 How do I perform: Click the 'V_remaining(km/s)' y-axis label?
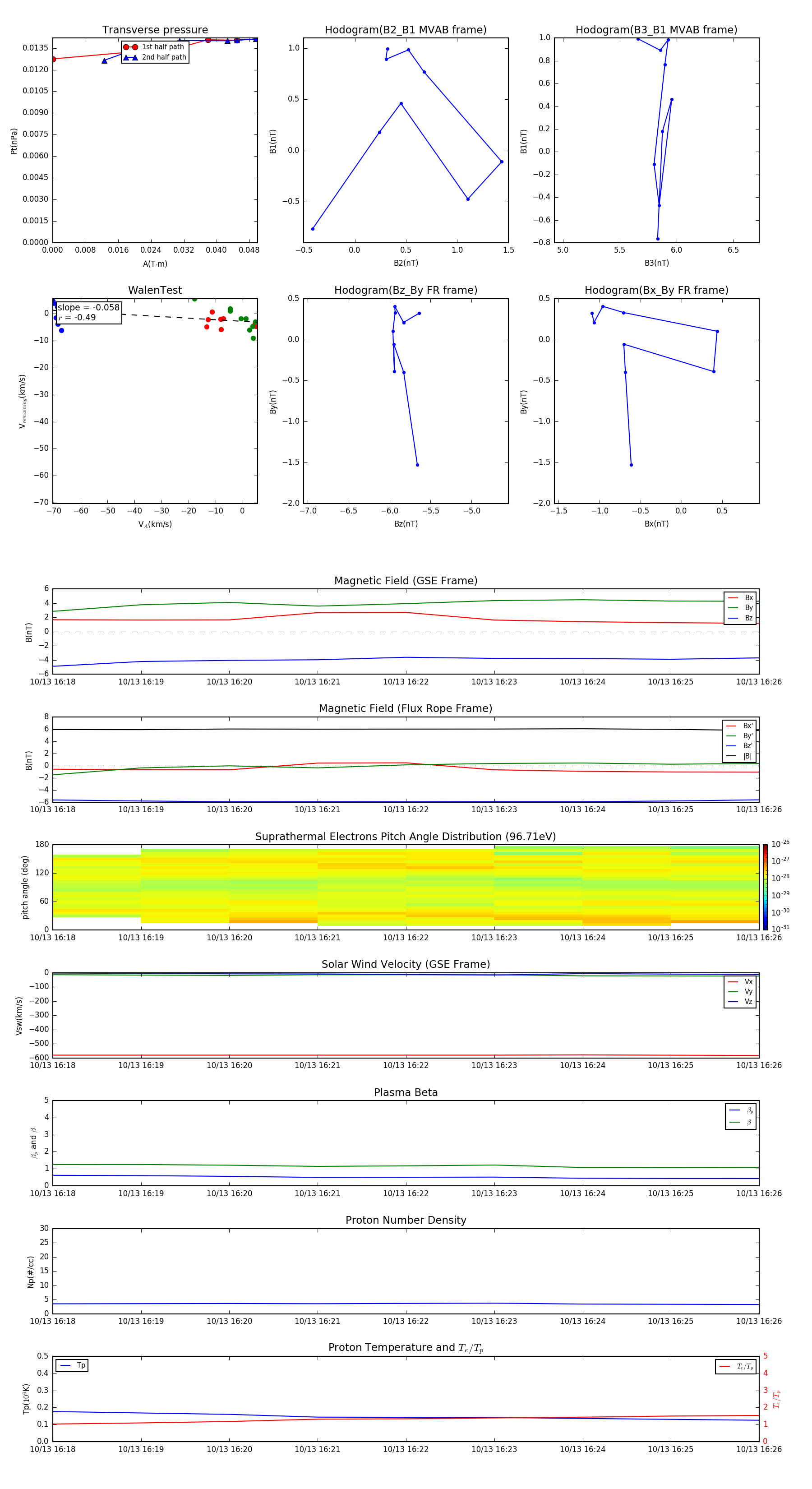pos(23,401)
